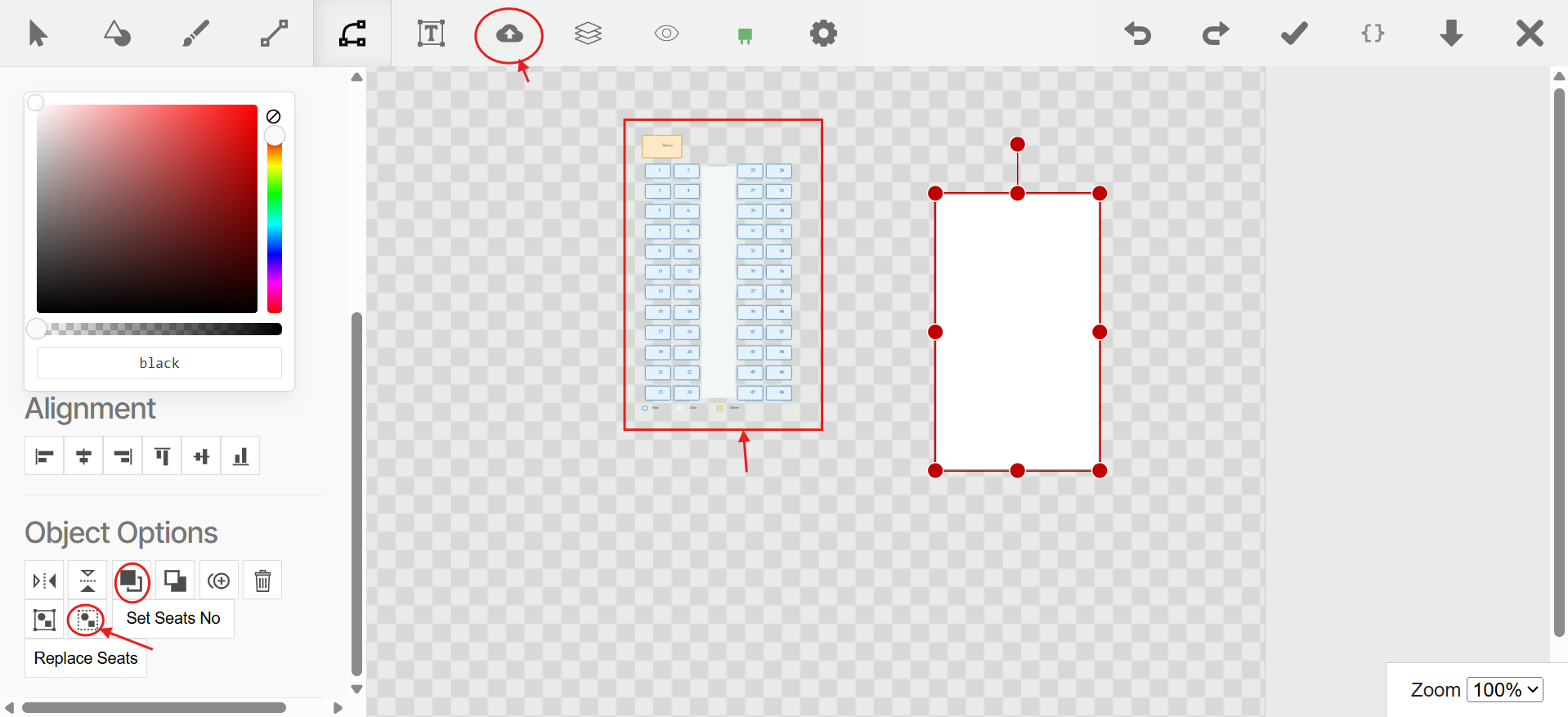Click the checkmark confirm icon

click(1294, 34)
